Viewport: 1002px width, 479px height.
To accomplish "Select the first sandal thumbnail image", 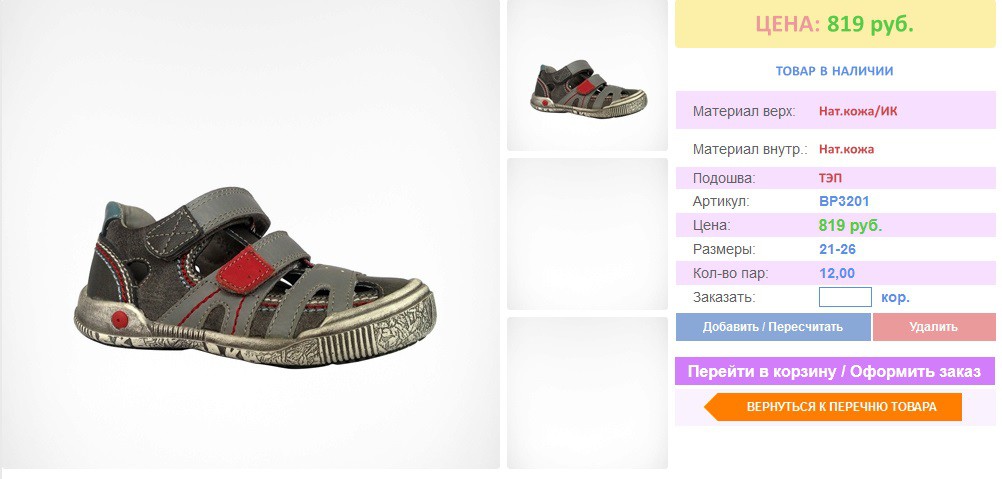I will [587, 75].
